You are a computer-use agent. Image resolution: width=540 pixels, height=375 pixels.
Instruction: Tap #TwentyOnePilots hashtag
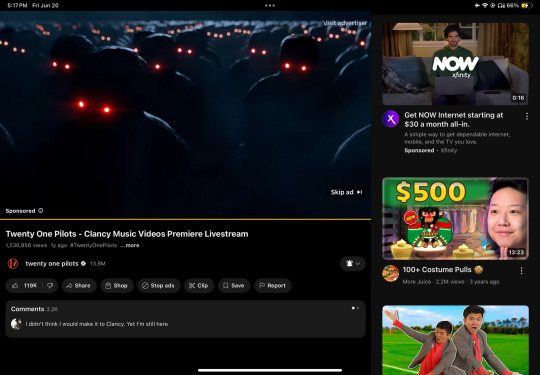(x=93, y=245)
